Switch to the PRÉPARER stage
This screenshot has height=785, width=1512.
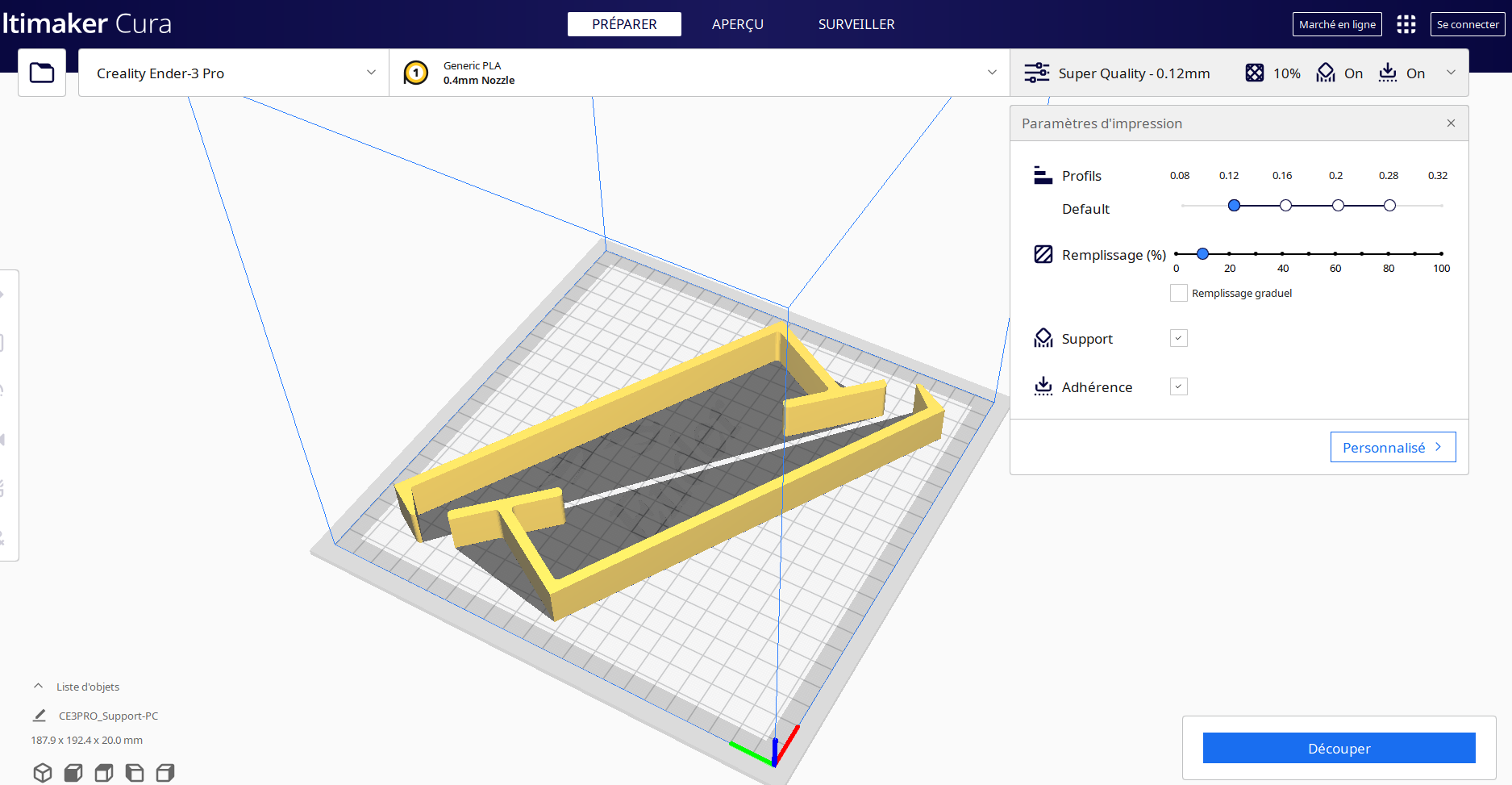[624, 24]
